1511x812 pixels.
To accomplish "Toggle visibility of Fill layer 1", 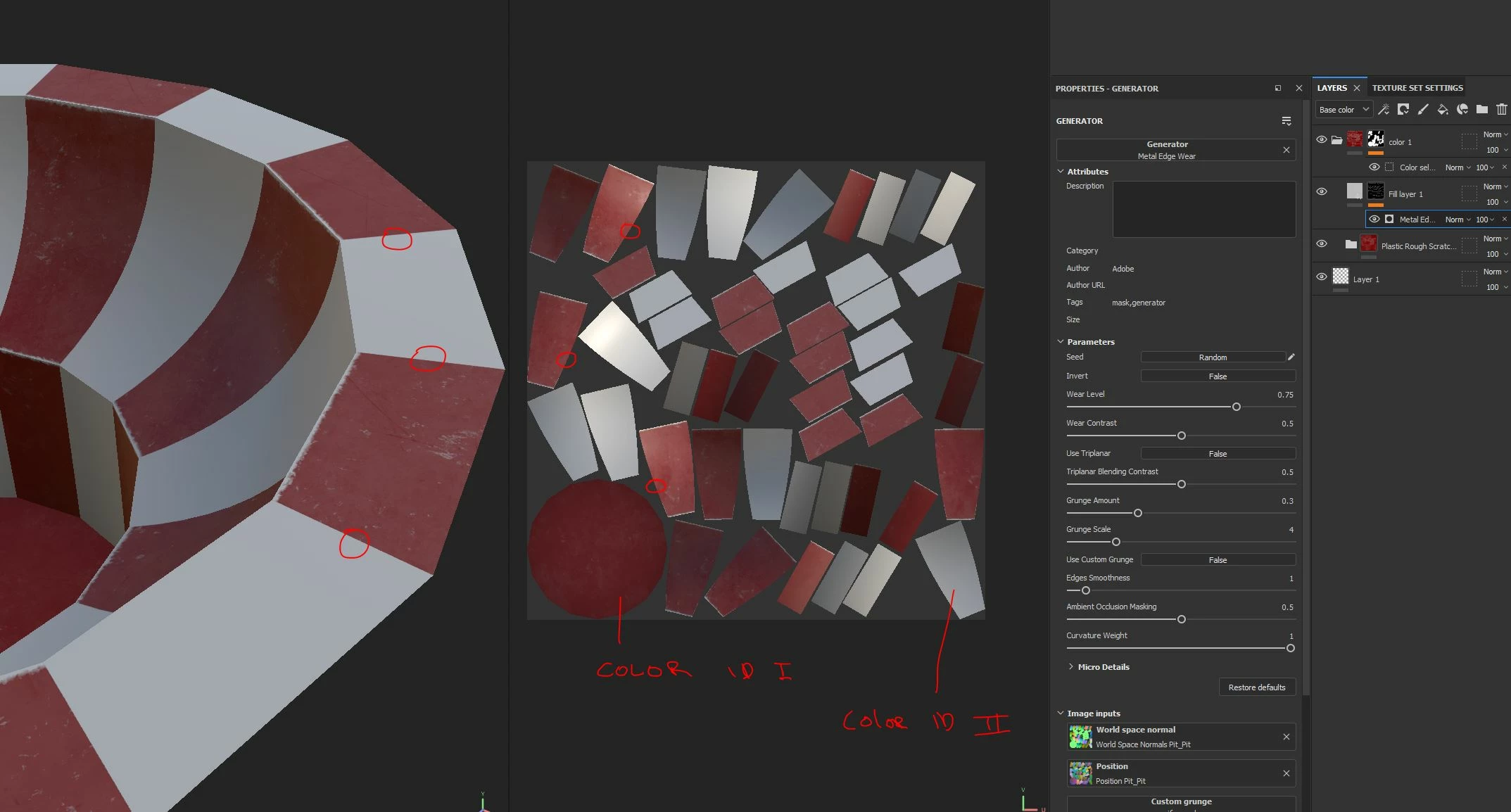I will click(1322, 191).
